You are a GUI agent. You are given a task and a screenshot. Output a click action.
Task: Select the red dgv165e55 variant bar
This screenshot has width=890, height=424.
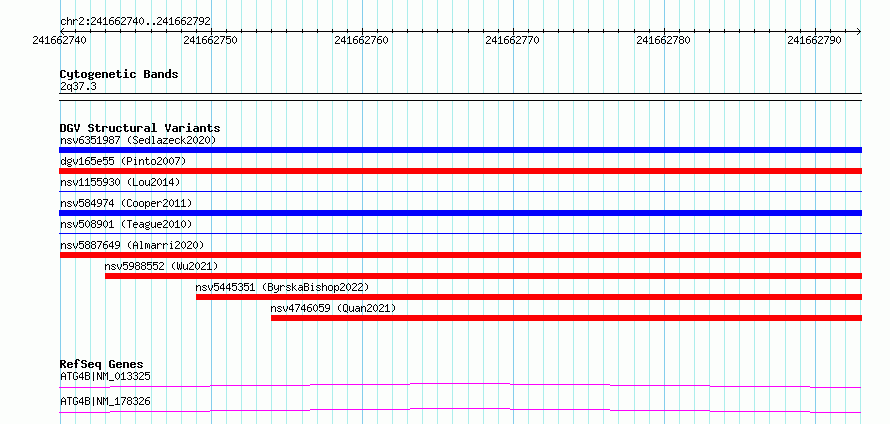pyautogui.click(x=460, y=171)
